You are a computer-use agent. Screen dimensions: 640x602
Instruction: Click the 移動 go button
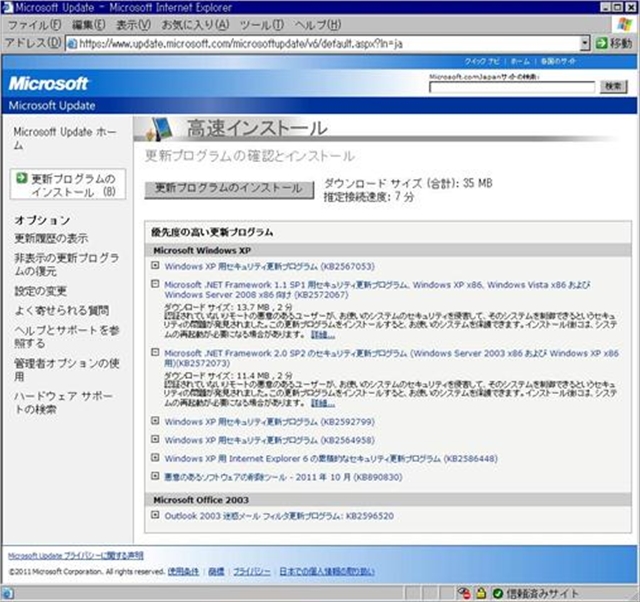(x=614, y=43)
